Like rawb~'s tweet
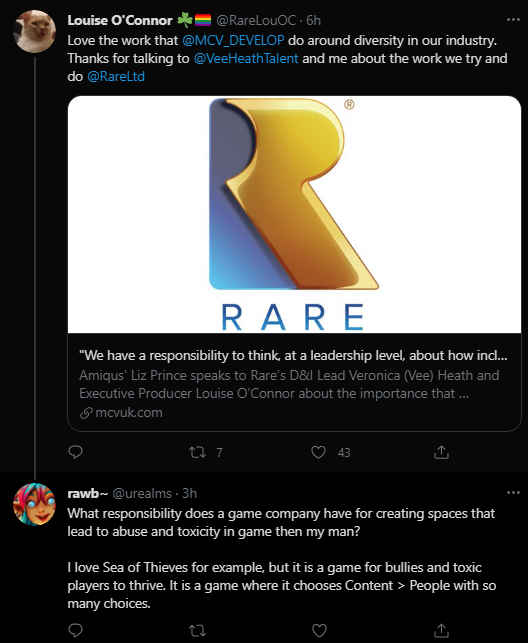This screenshot has height=643, width=528. tap(319, 630)
